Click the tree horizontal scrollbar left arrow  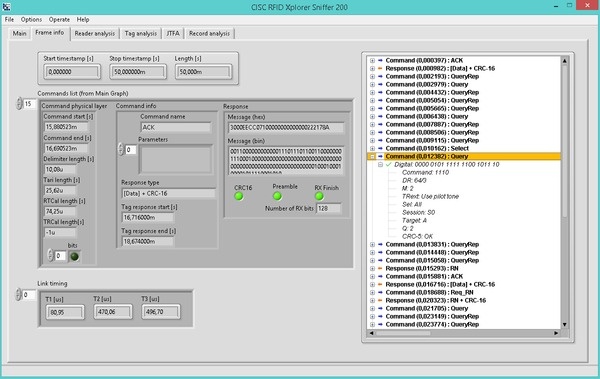point(371,333)
